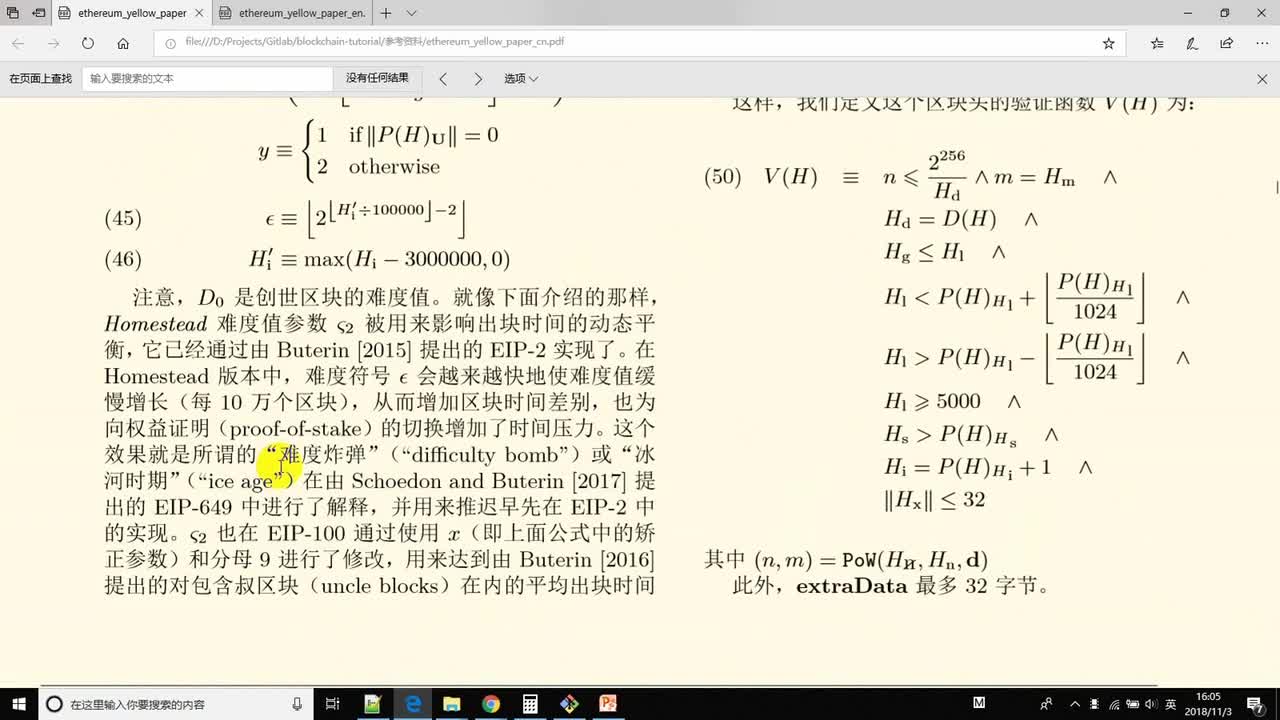
Task: Add notes with the pen icon
Action: pyautogui.click(x=1192, y=44)
